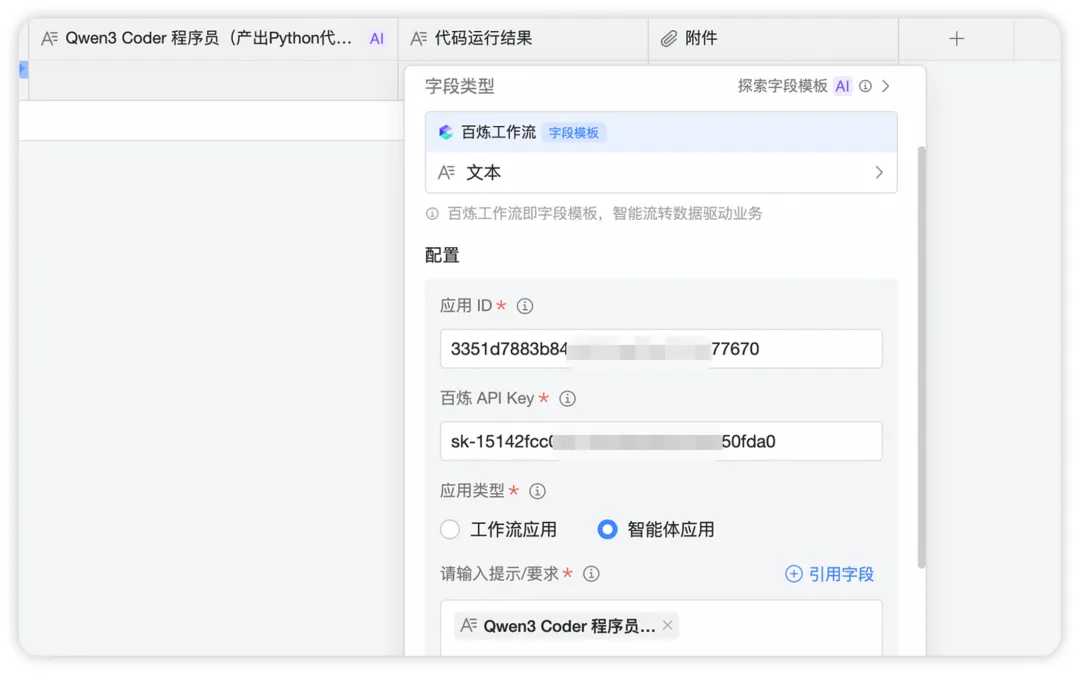
Task: Click the 百炼工作流 logo icon
Action: 446,132
